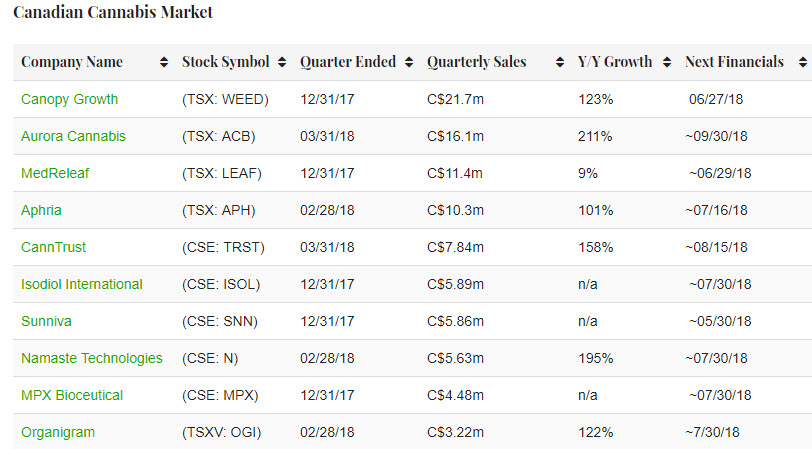The height and width of the screenshot is (449, 812).
Task: Click sort arrows beside Stock Symbol
Action: [282, 62]
